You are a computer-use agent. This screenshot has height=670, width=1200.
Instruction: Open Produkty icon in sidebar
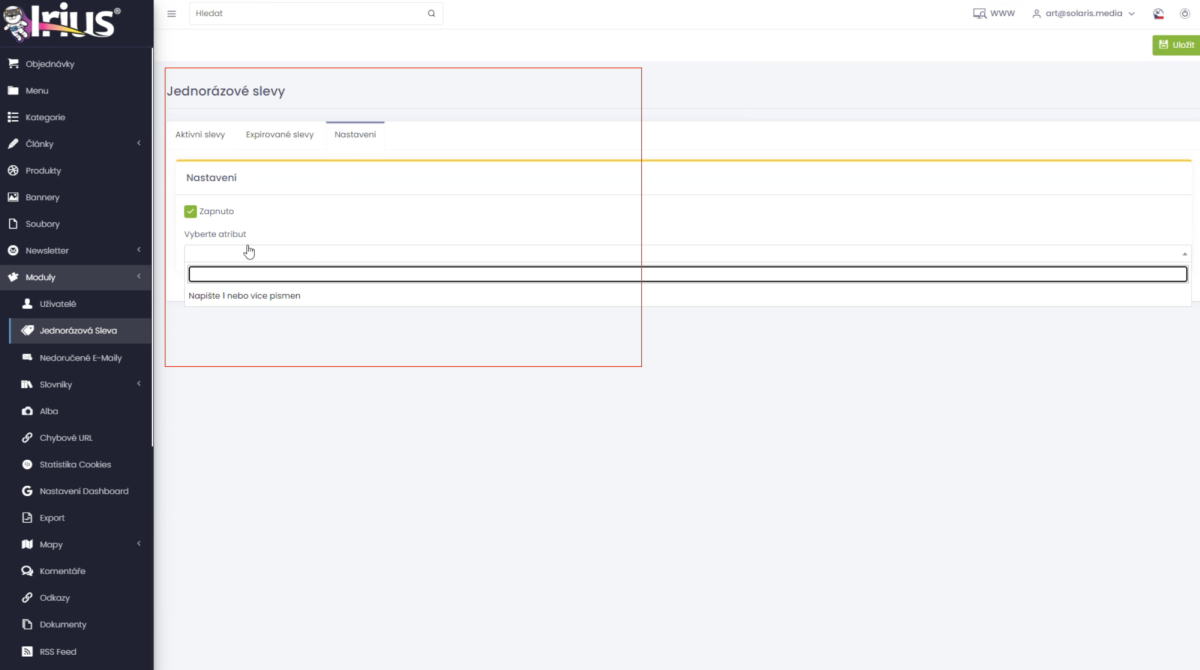tap(13, 171)
